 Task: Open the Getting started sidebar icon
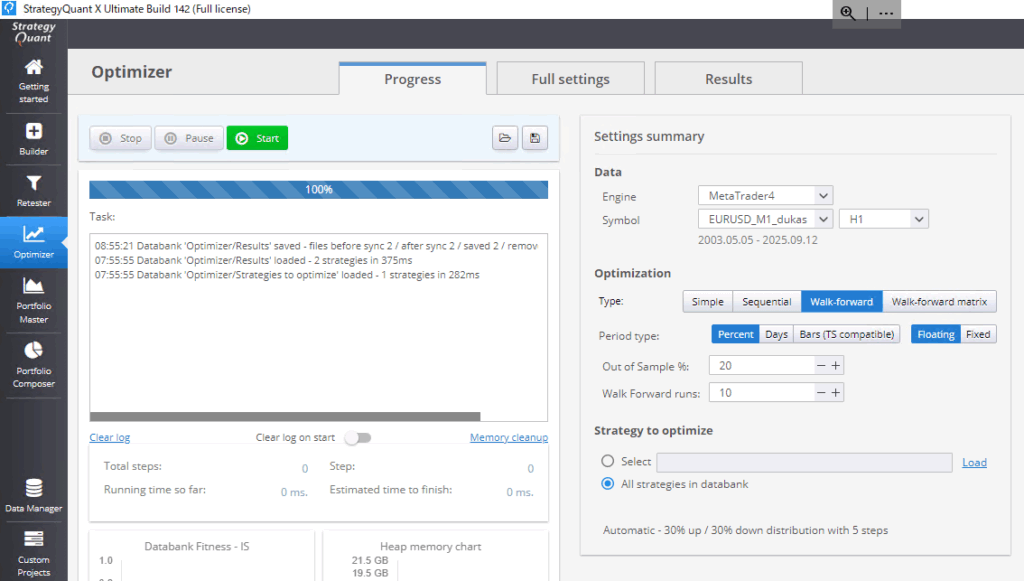[x=33, y=80]
